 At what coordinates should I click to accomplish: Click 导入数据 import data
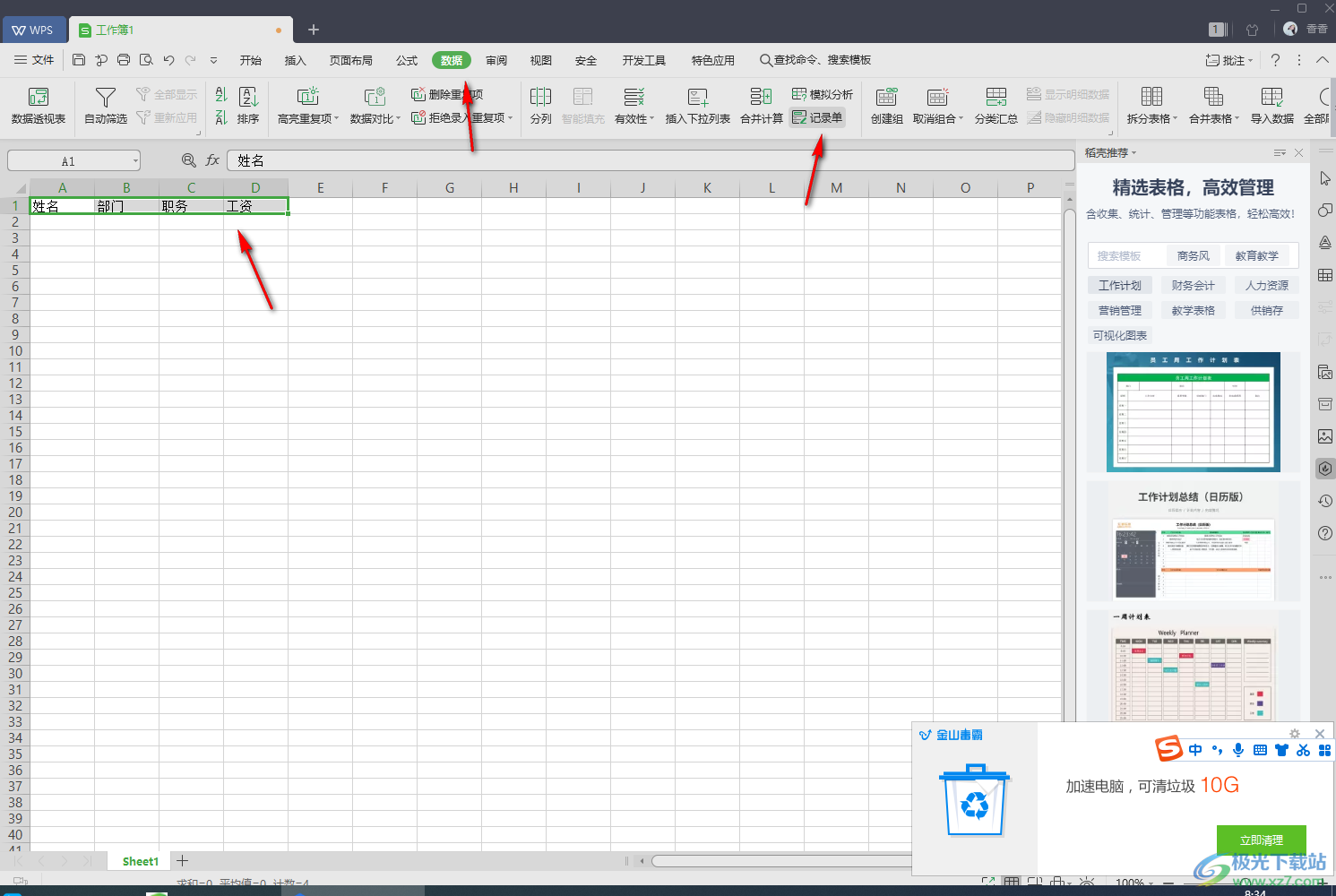tap(1271, 106)
